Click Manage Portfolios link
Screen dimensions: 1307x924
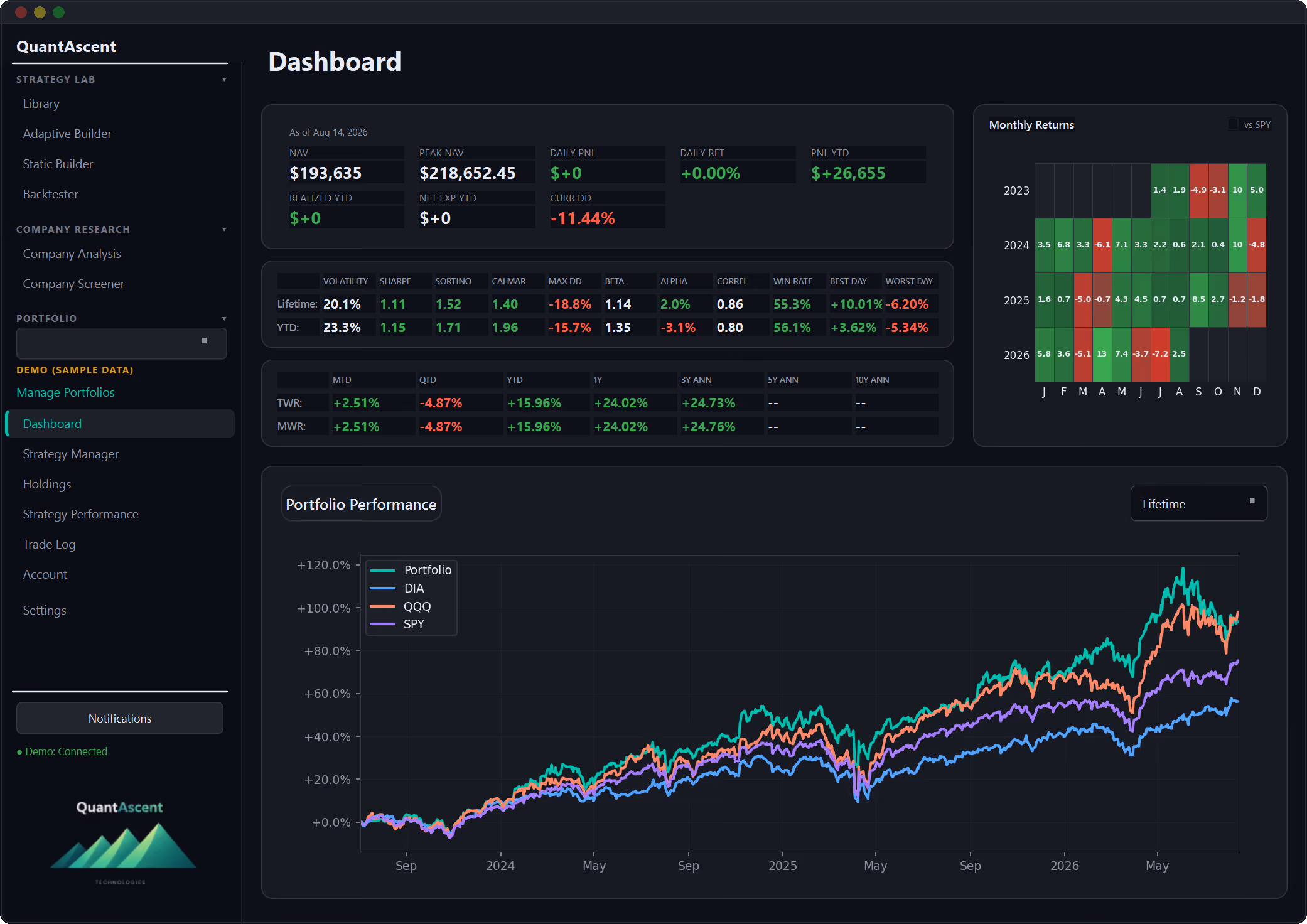click(65, 392)
